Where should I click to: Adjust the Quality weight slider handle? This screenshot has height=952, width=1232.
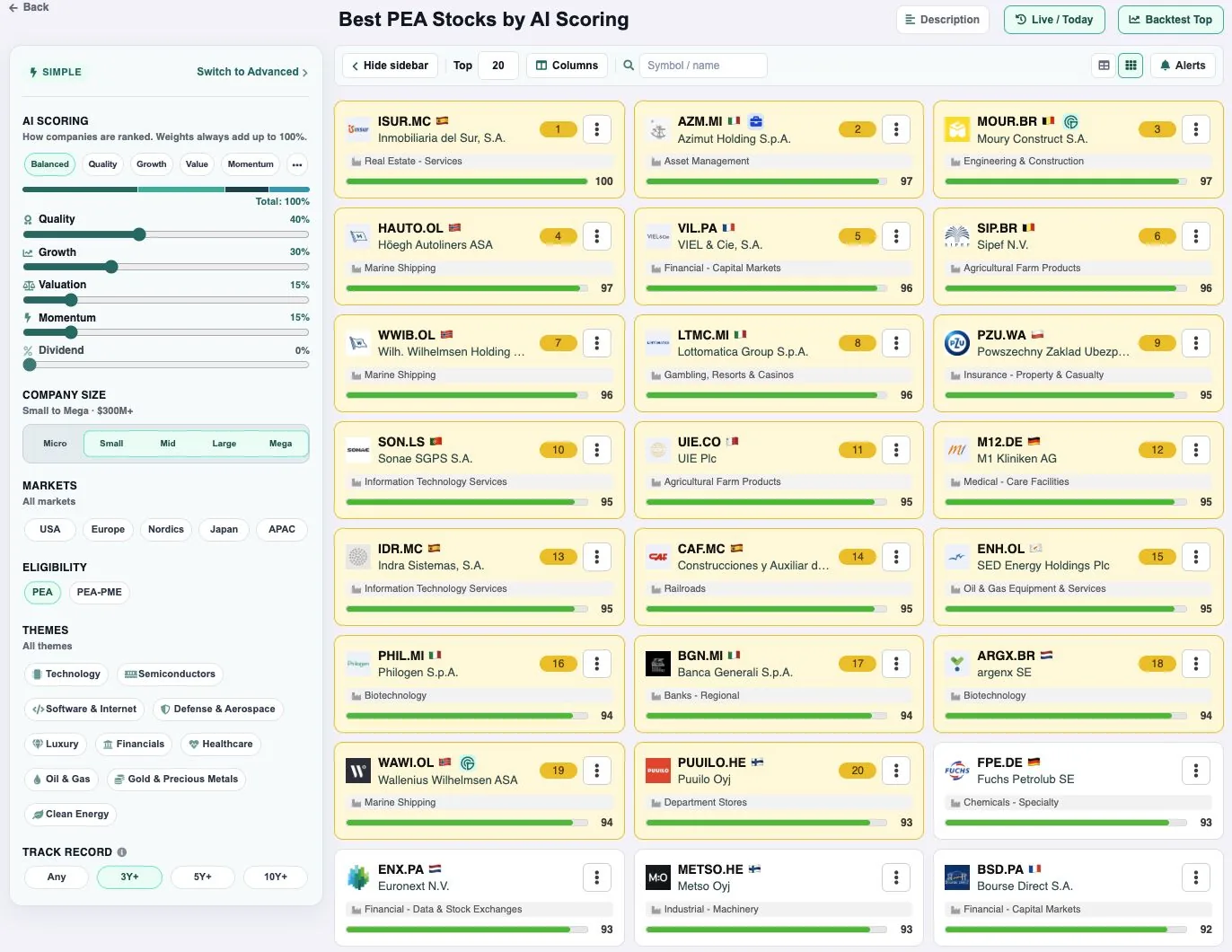point(139,234)
